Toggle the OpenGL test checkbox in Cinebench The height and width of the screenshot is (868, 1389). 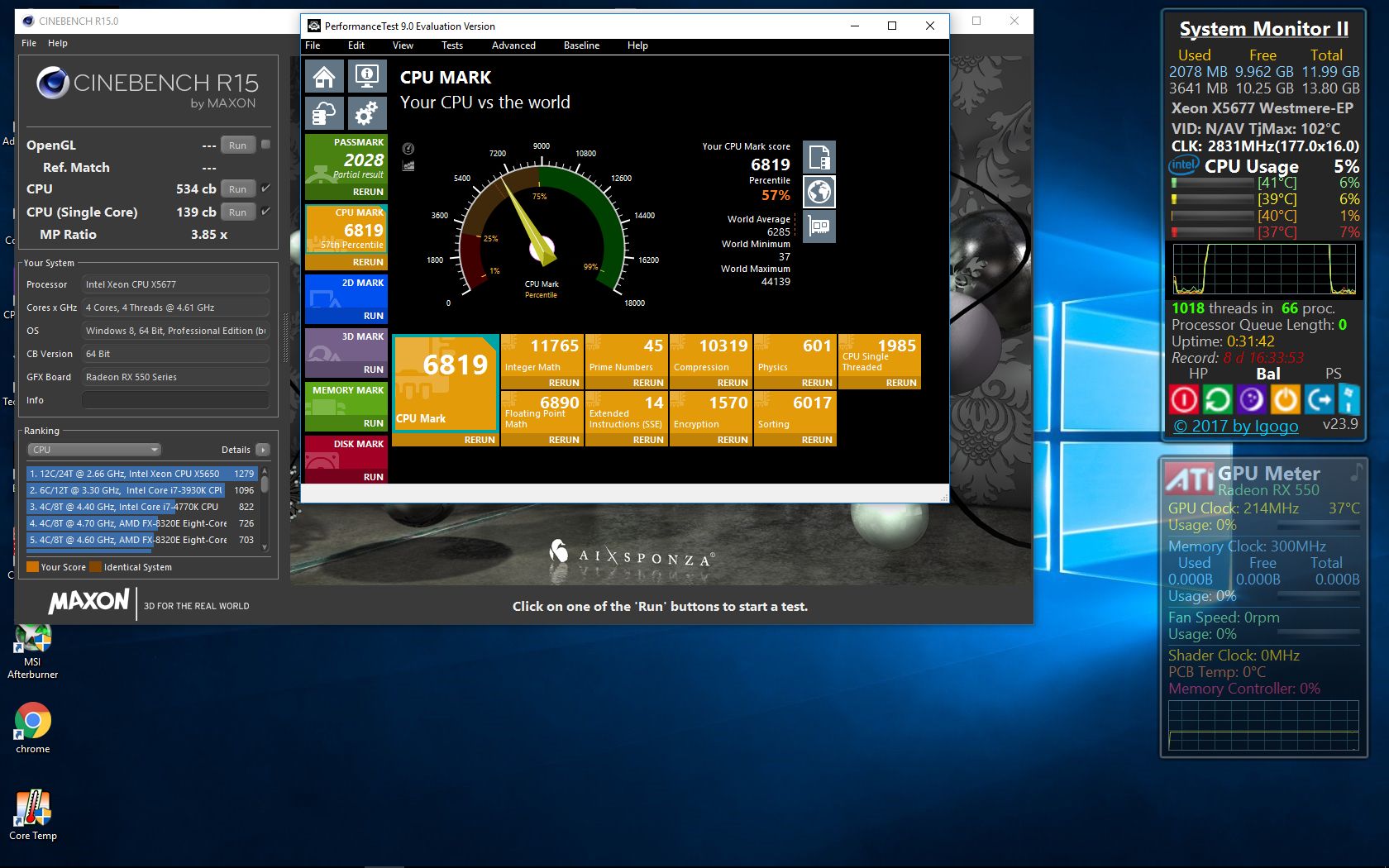265,145
